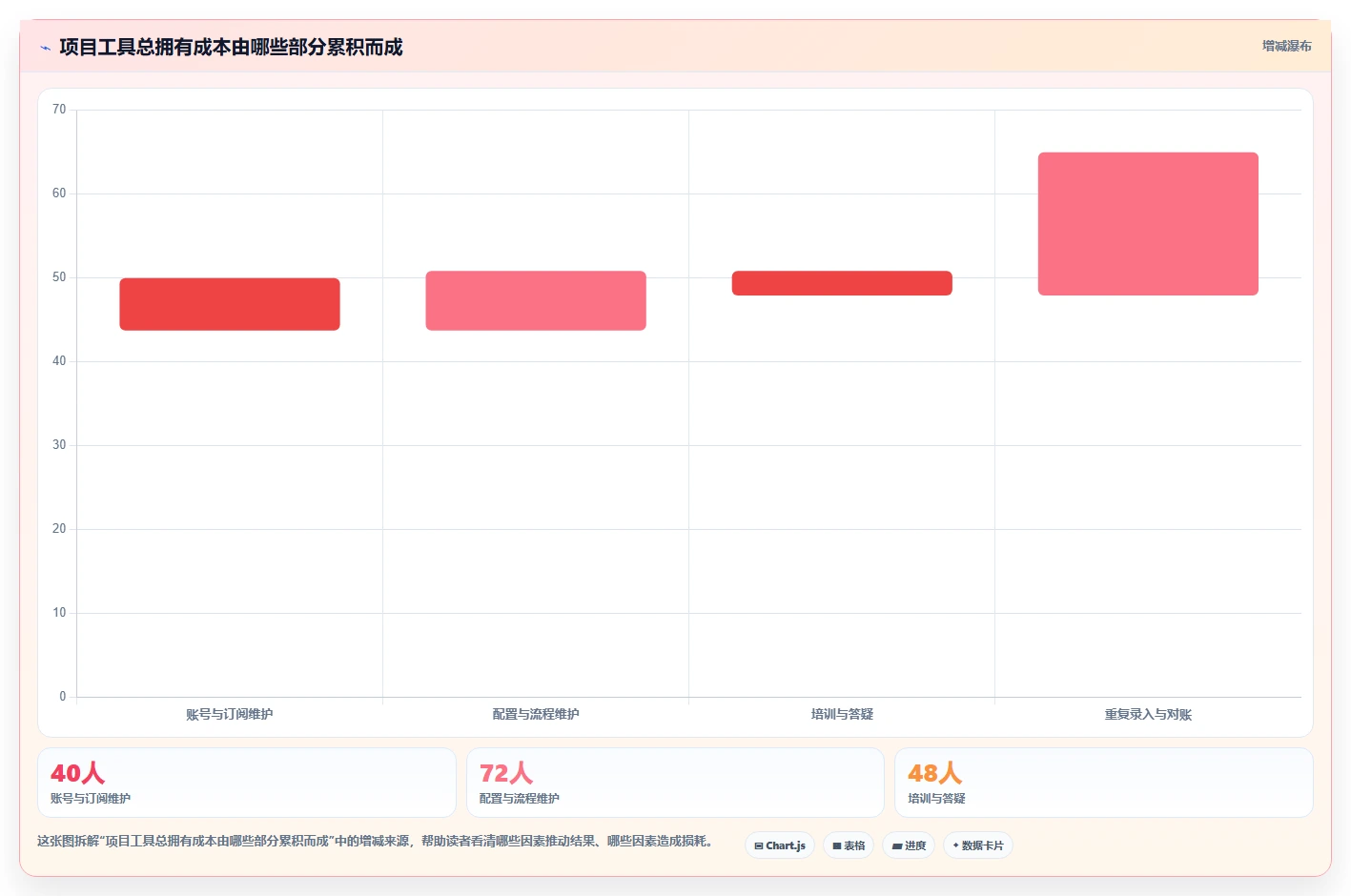Click the lightning icon beside the chart title
Image resolution: width=1351 pixels, height=896 pixels.
click(x=45, y=48)
